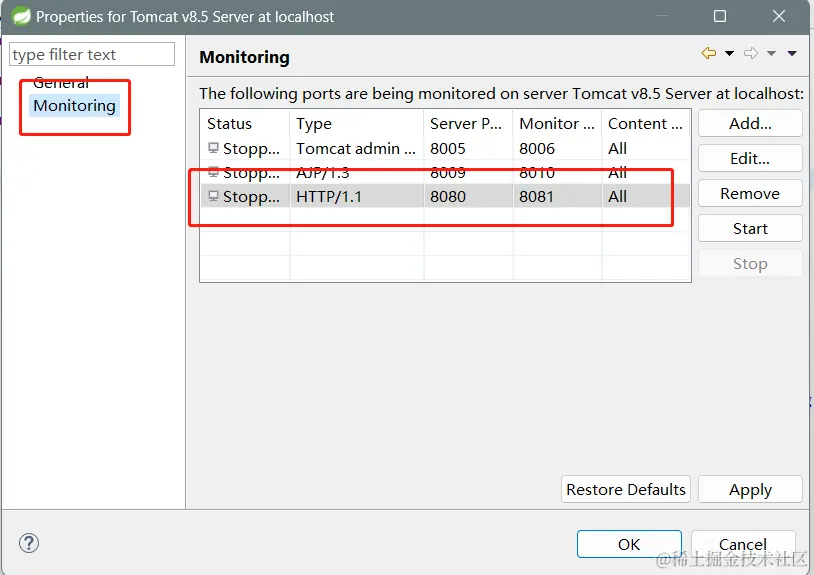Click the back navigation arrow icon
Screen dimensions: 814x575
[709, 53]
